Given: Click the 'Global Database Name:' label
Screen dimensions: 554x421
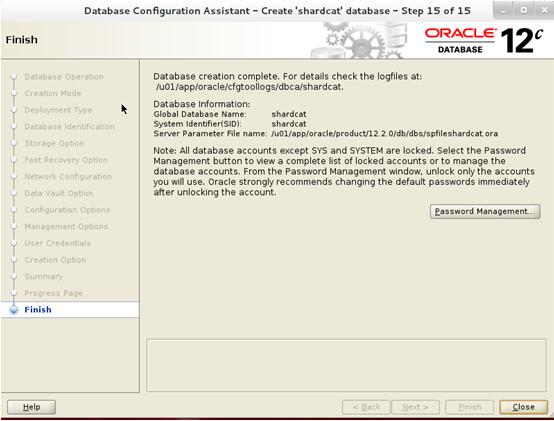Looking at the screenshot, I should pos(200,114).
